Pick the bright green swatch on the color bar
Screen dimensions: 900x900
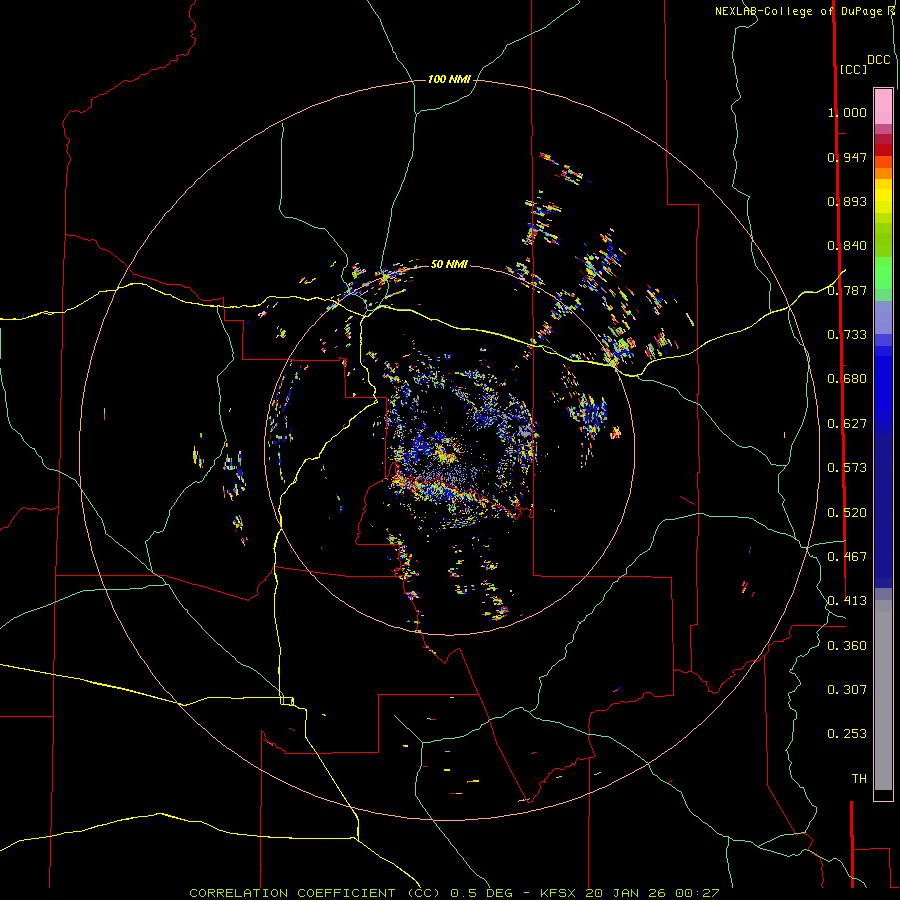click(883, 273)
